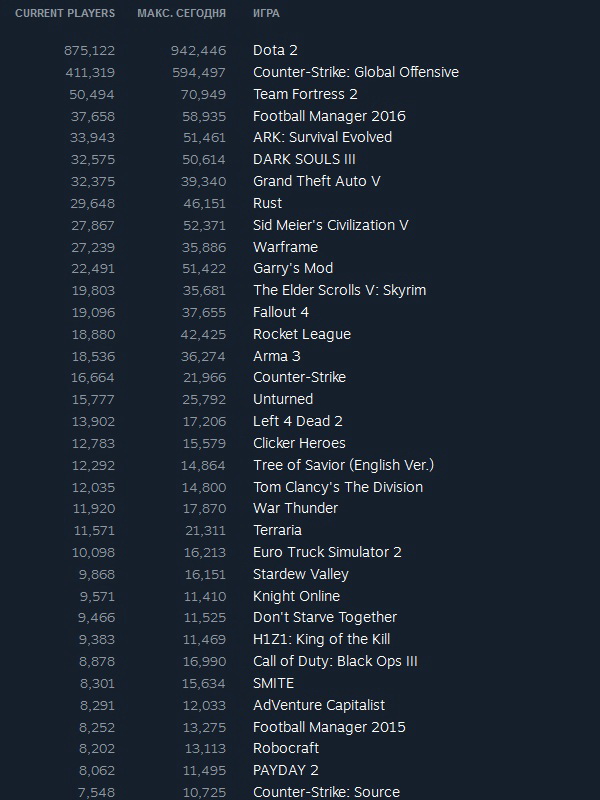Open Counter-Strike: Source game page
Viewport: 600px width, 800px height.
click(326, 792)
